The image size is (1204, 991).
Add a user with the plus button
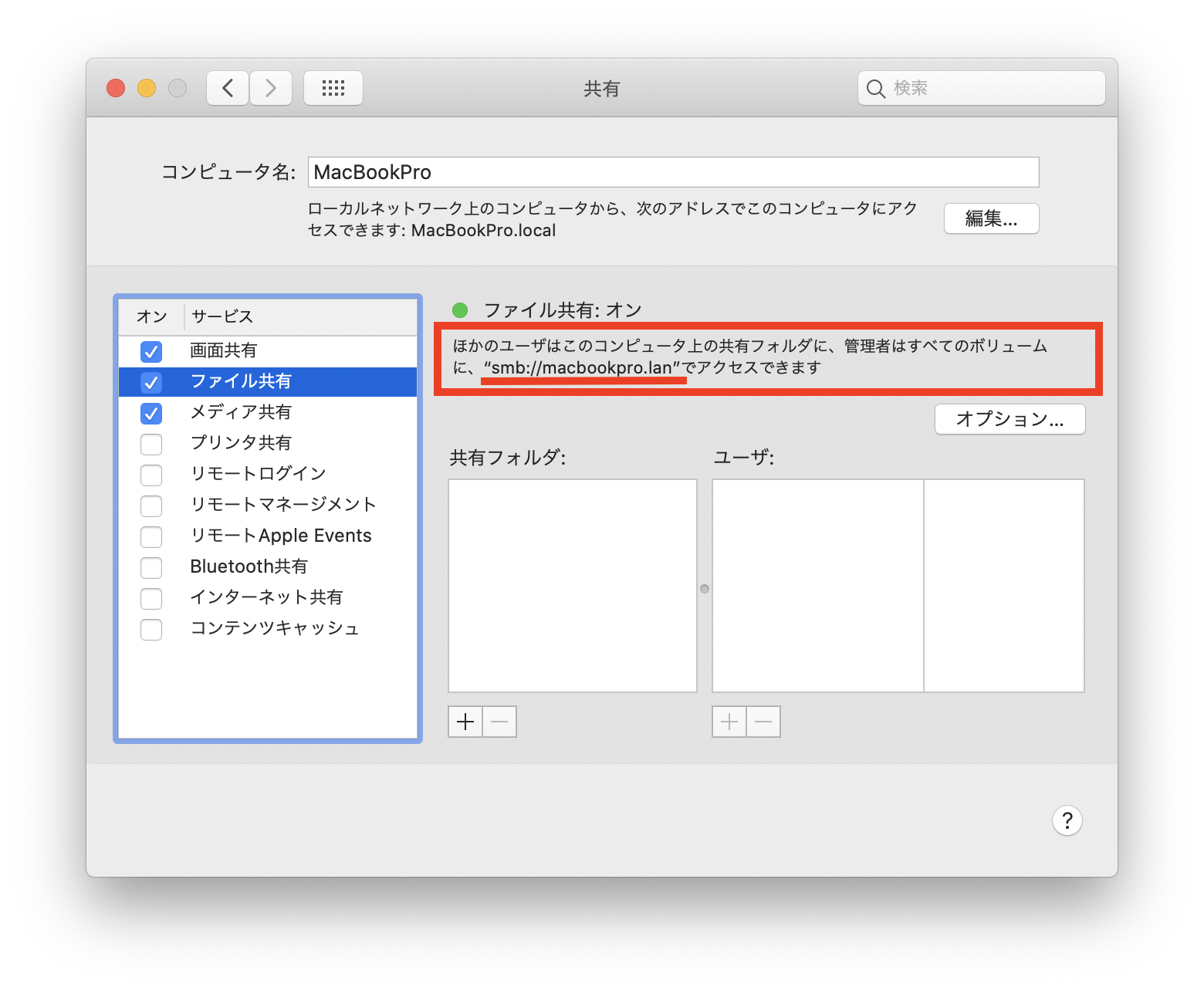coord(729,722)
